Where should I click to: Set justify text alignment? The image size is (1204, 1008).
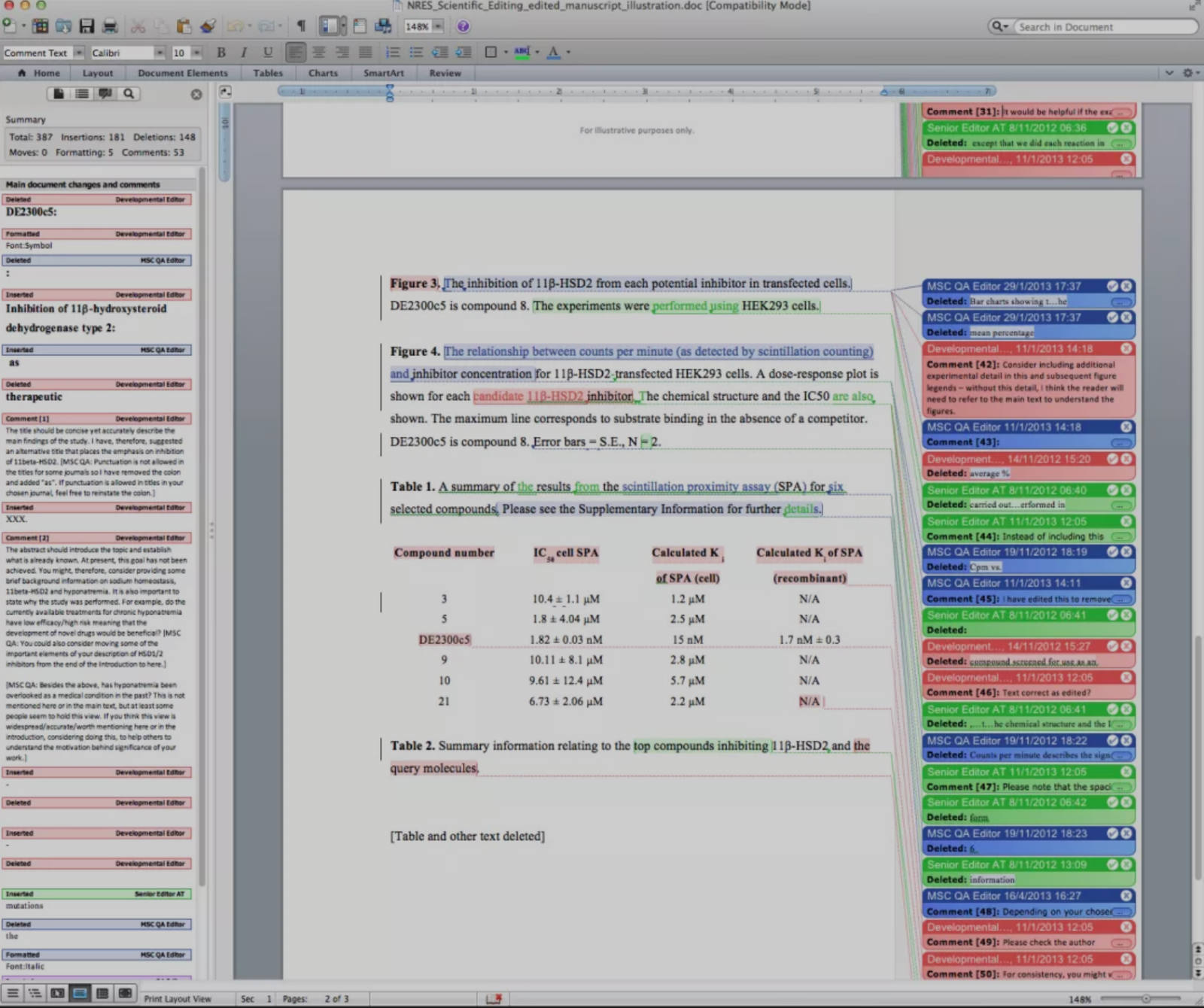366,52
